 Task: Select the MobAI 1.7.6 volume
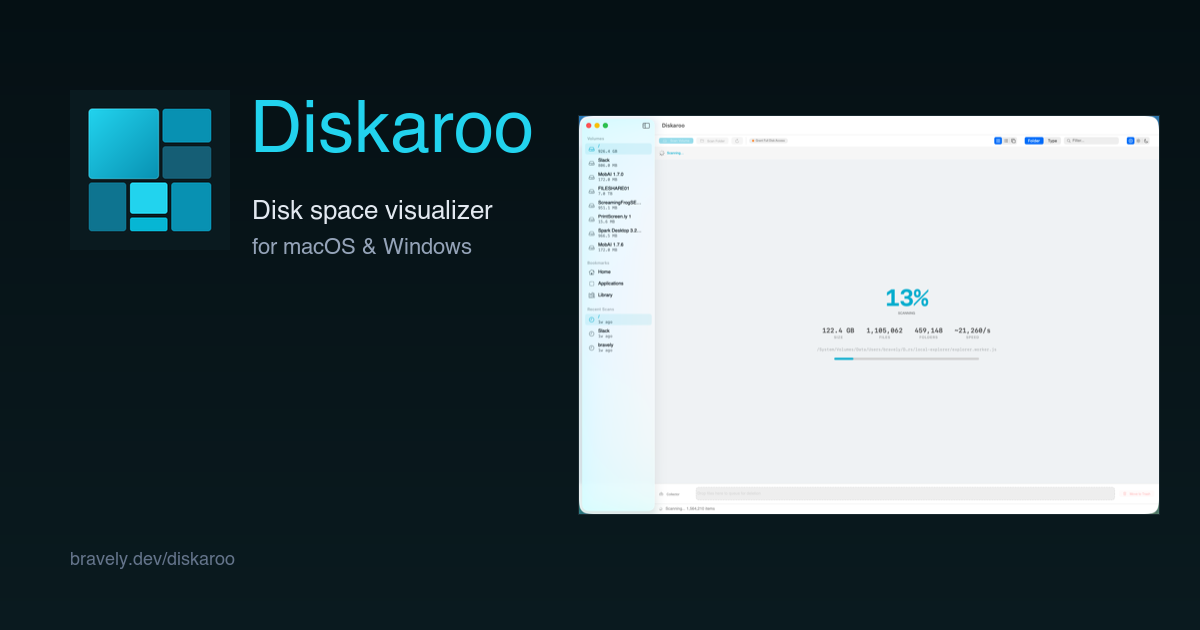[618, 247]
